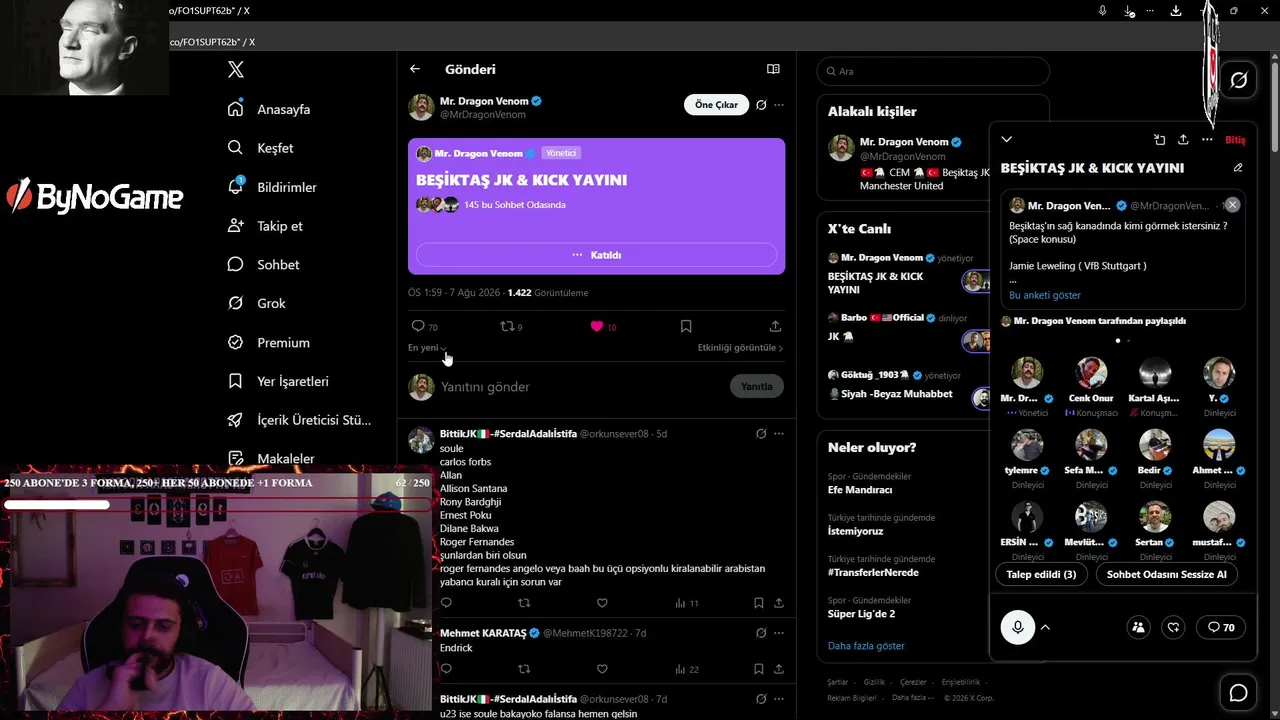Click the İçerik Üreticisi Stüdyosu rocket icon
This screenshot has height=720, width=1280.
click(x=236, y=420)
